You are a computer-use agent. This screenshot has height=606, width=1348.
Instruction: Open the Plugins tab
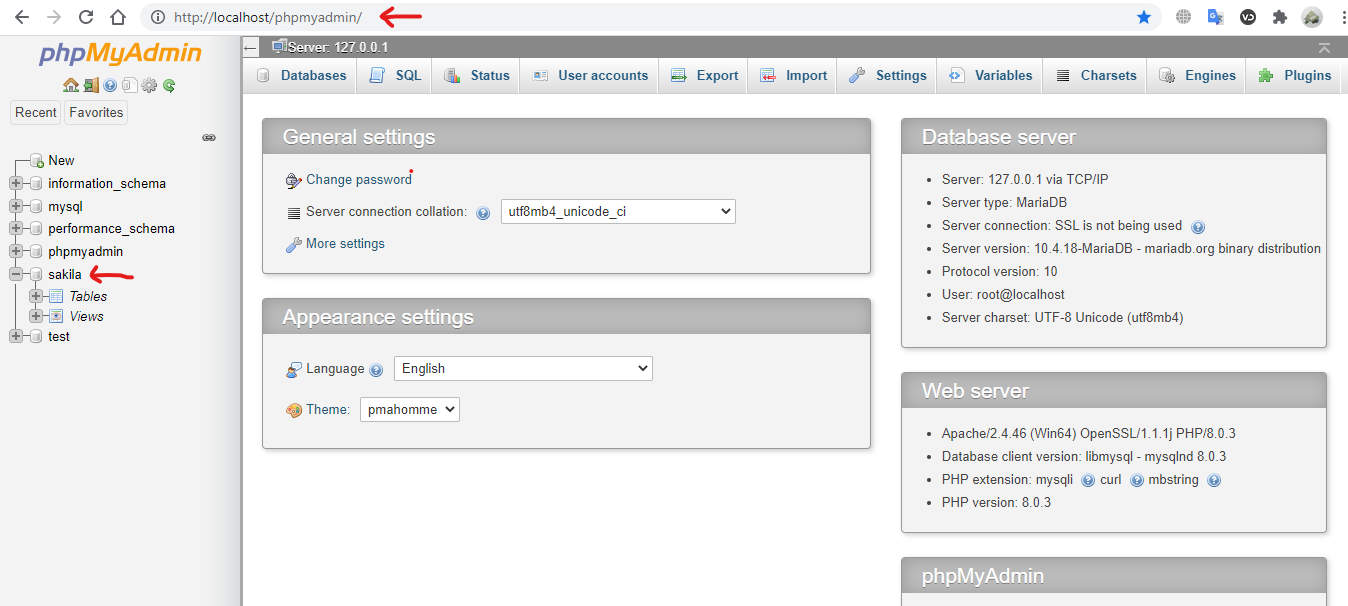(1294, 75)
